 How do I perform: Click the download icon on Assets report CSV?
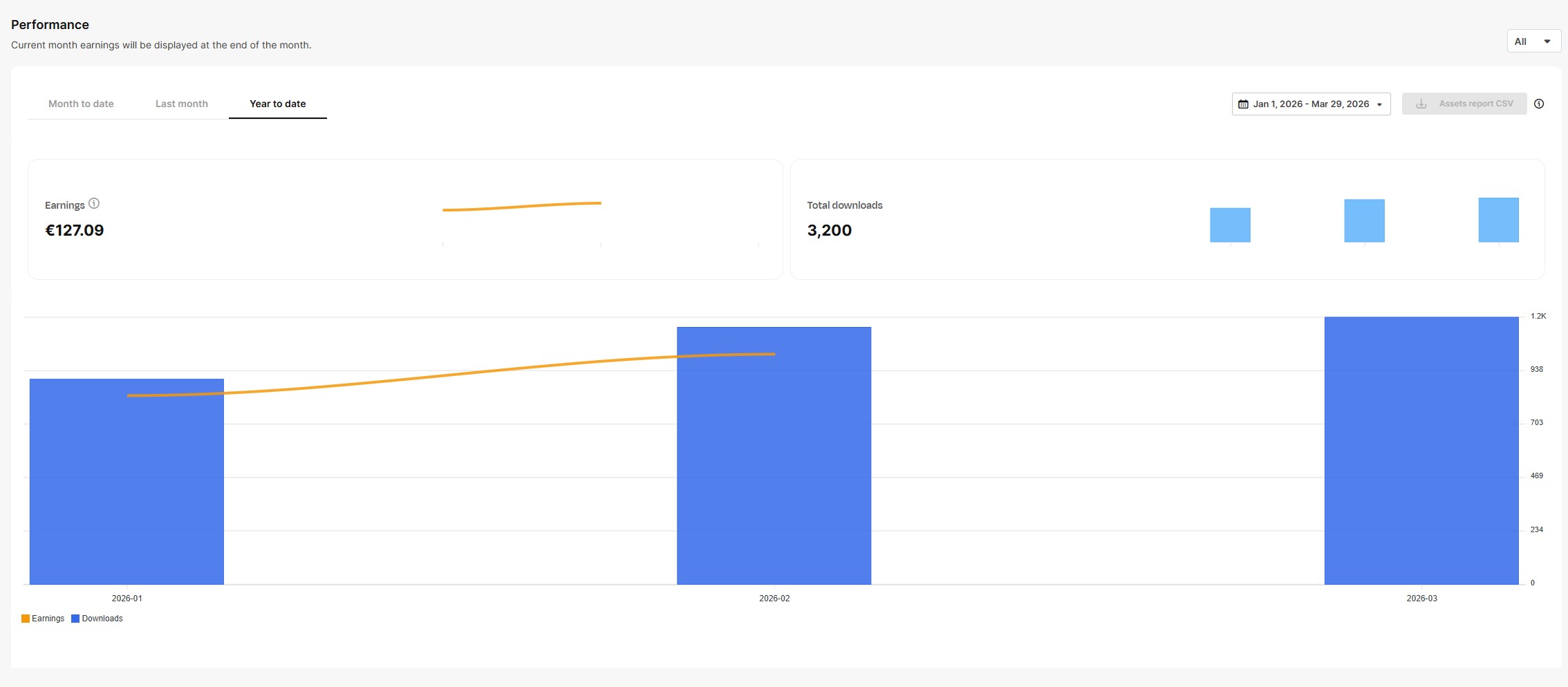point(1421,104)
